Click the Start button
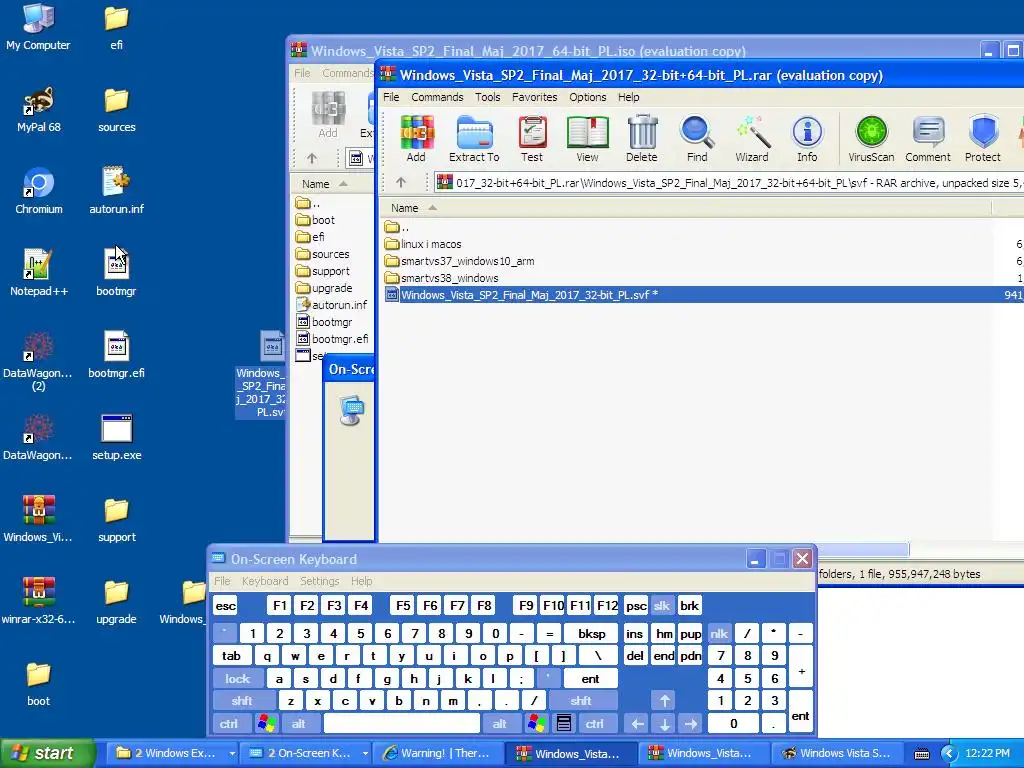This screenshot has width=1024, height=768. (x=47, y=753)
